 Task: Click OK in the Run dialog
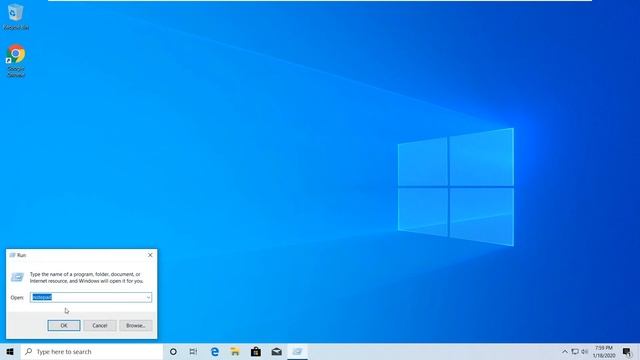64,325
